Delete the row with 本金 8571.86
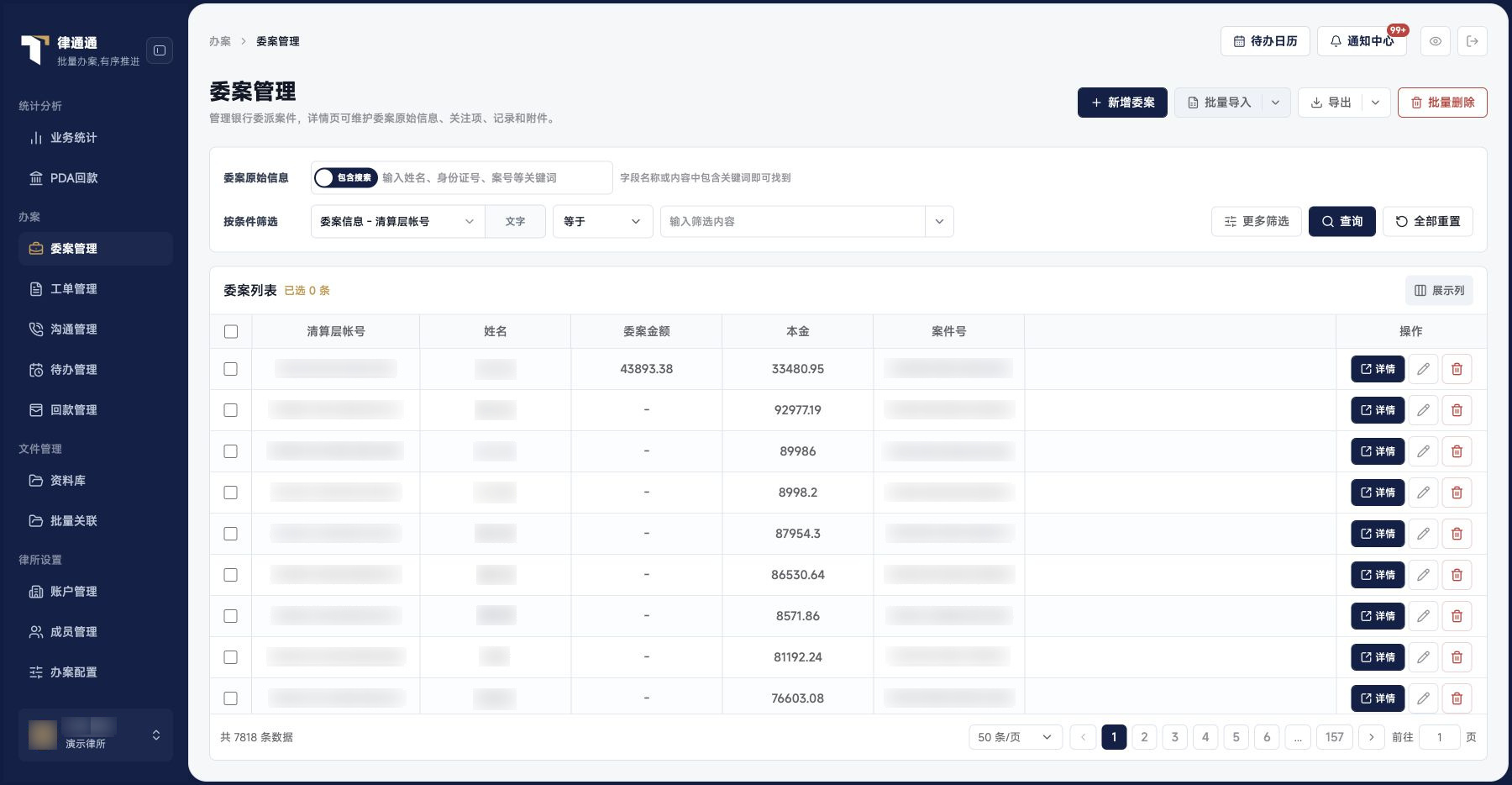Viewport: 1512px width, 785px height. point(1457,616)
